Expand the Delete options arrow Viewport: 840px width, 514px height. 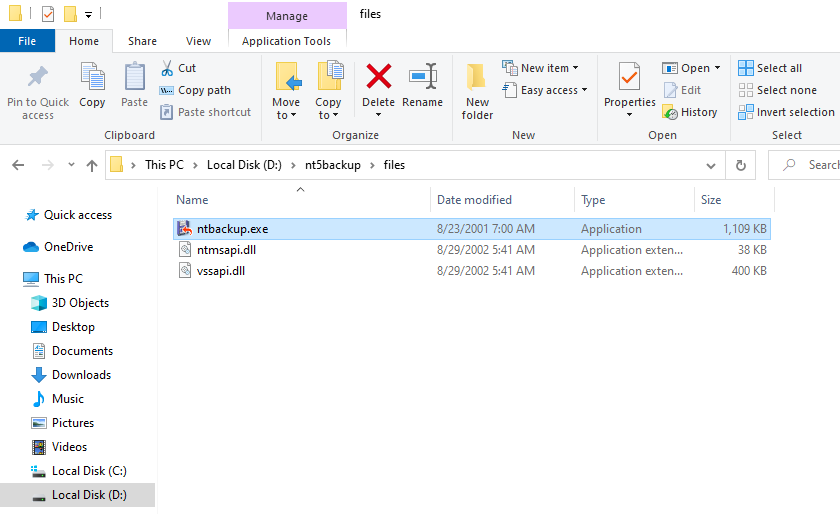point(379,115)
